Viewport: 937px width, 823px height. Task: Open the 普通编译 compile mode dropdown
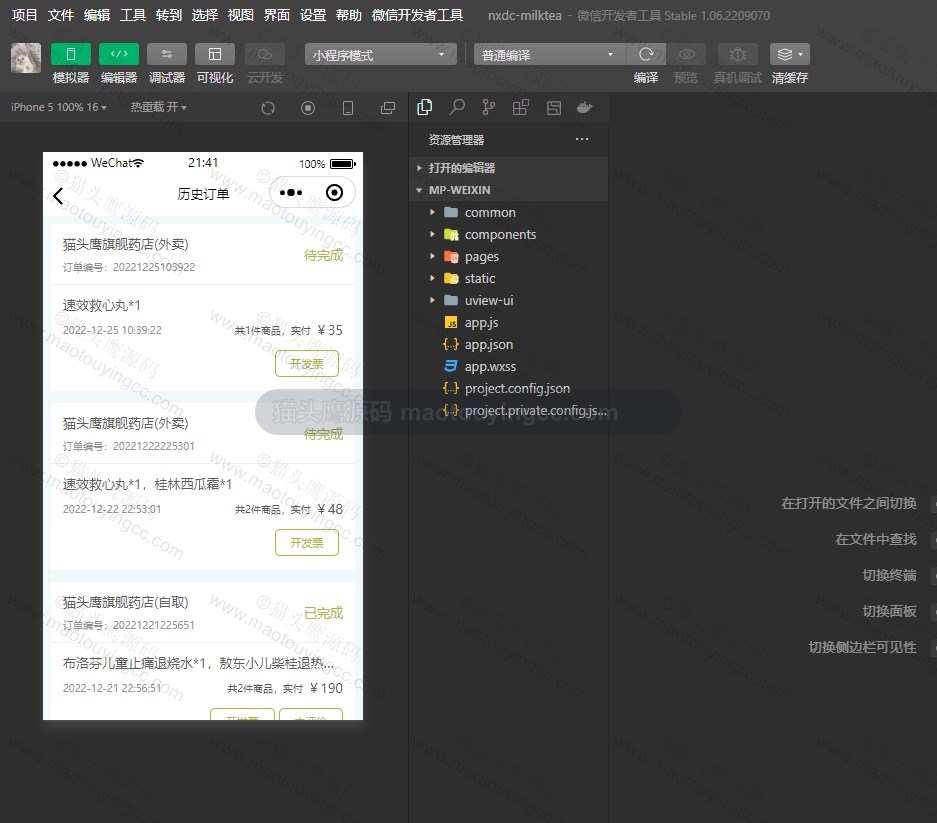point(550,54)
